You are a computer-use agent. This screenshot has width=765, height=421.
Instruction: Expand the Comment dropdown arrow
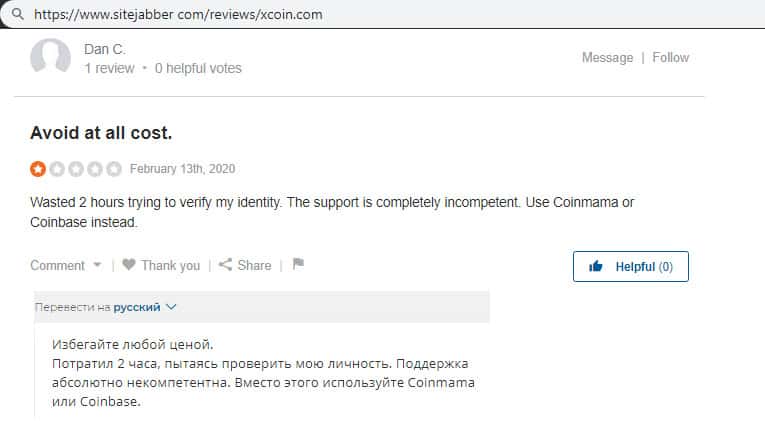97,266
